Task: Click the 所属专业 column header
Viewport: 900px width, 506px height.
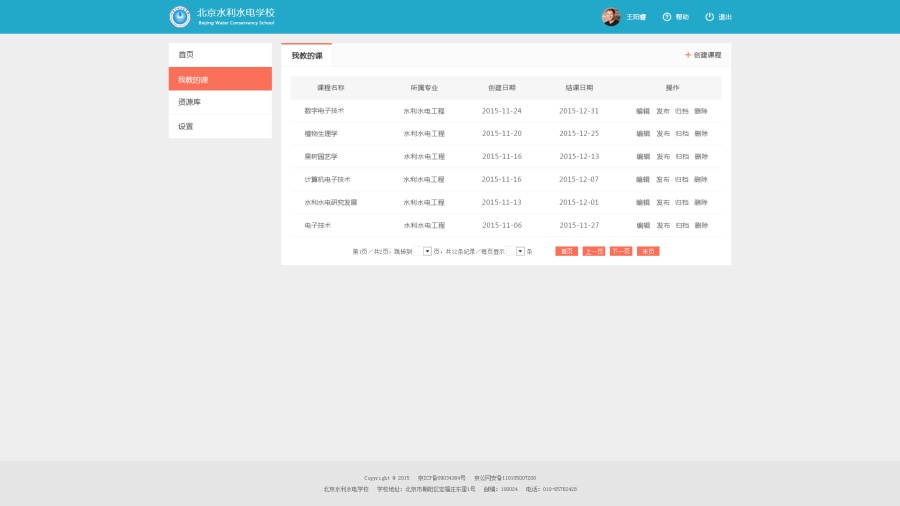Action: 424,88
